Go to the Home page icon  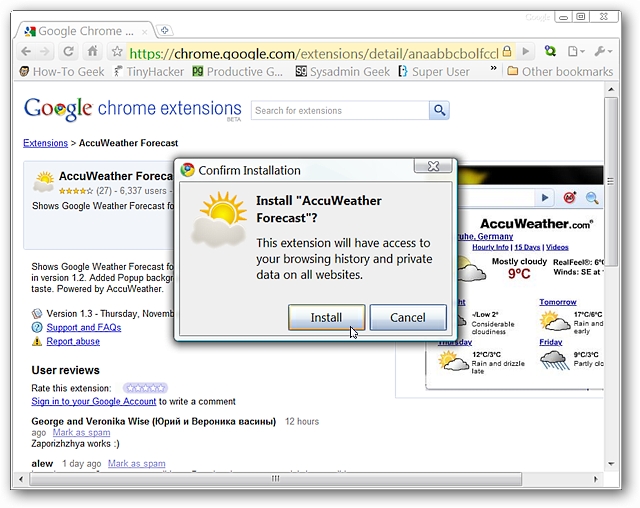(93, 51)
